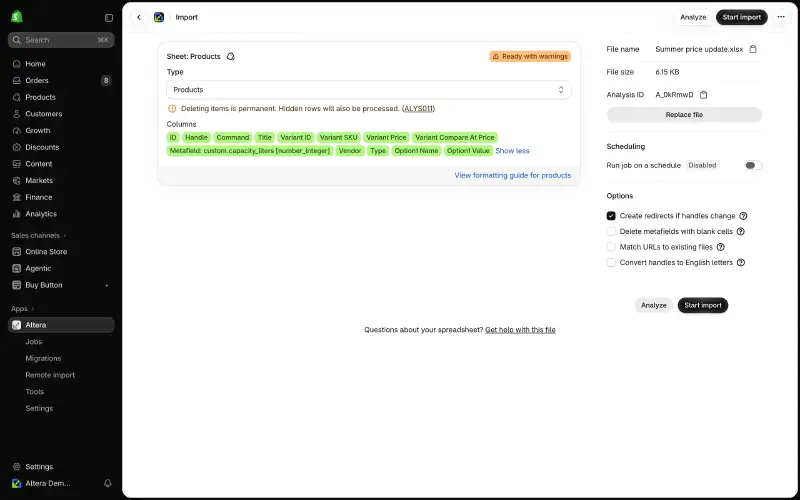Image resolution: width=800 pixels, height=500 pixels.
Task: Toggle the sidebar collapse icon
Action: (x=109, y=18)
